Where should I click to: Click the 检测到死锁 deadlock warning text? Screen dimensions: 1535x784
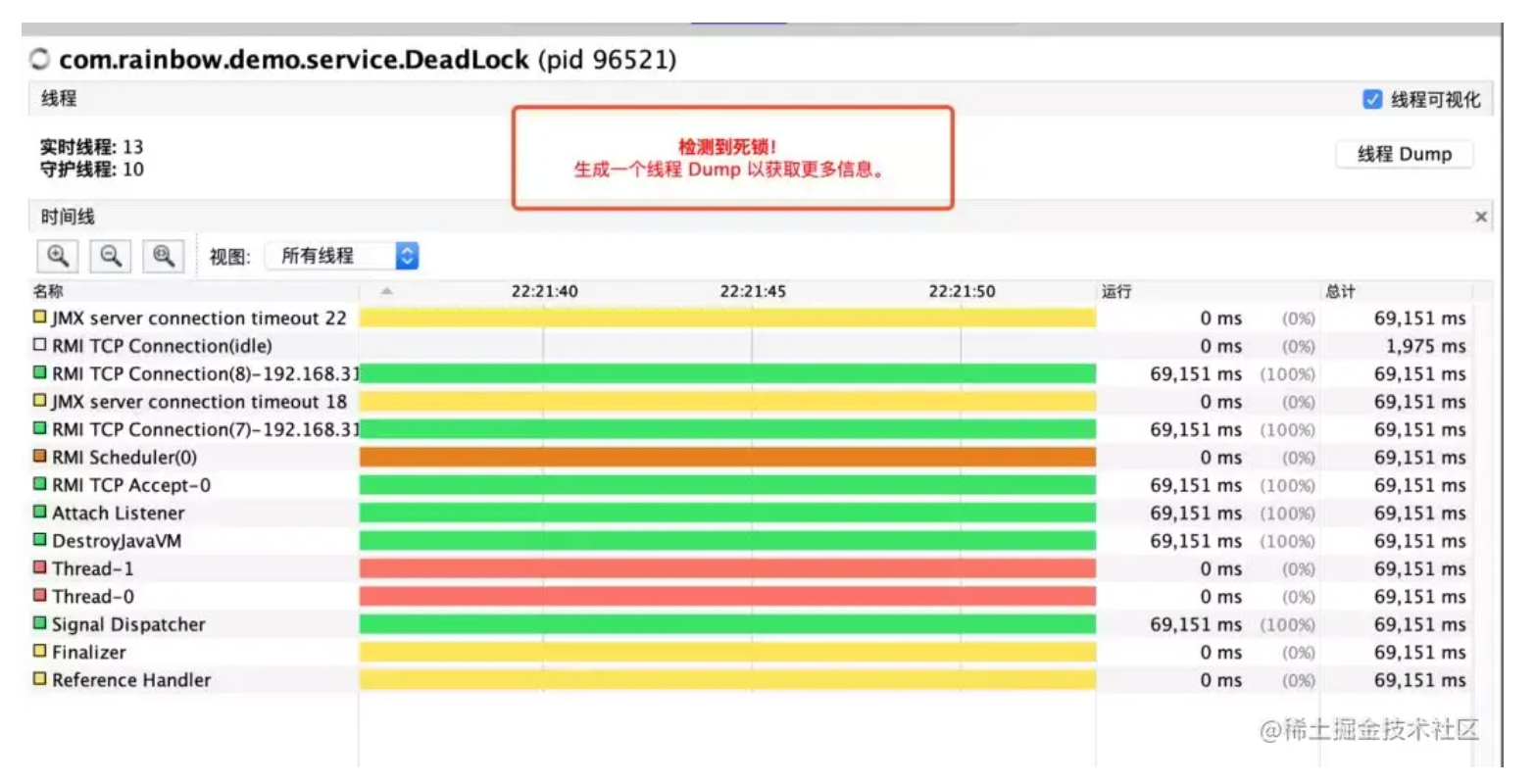coord(727,146)
